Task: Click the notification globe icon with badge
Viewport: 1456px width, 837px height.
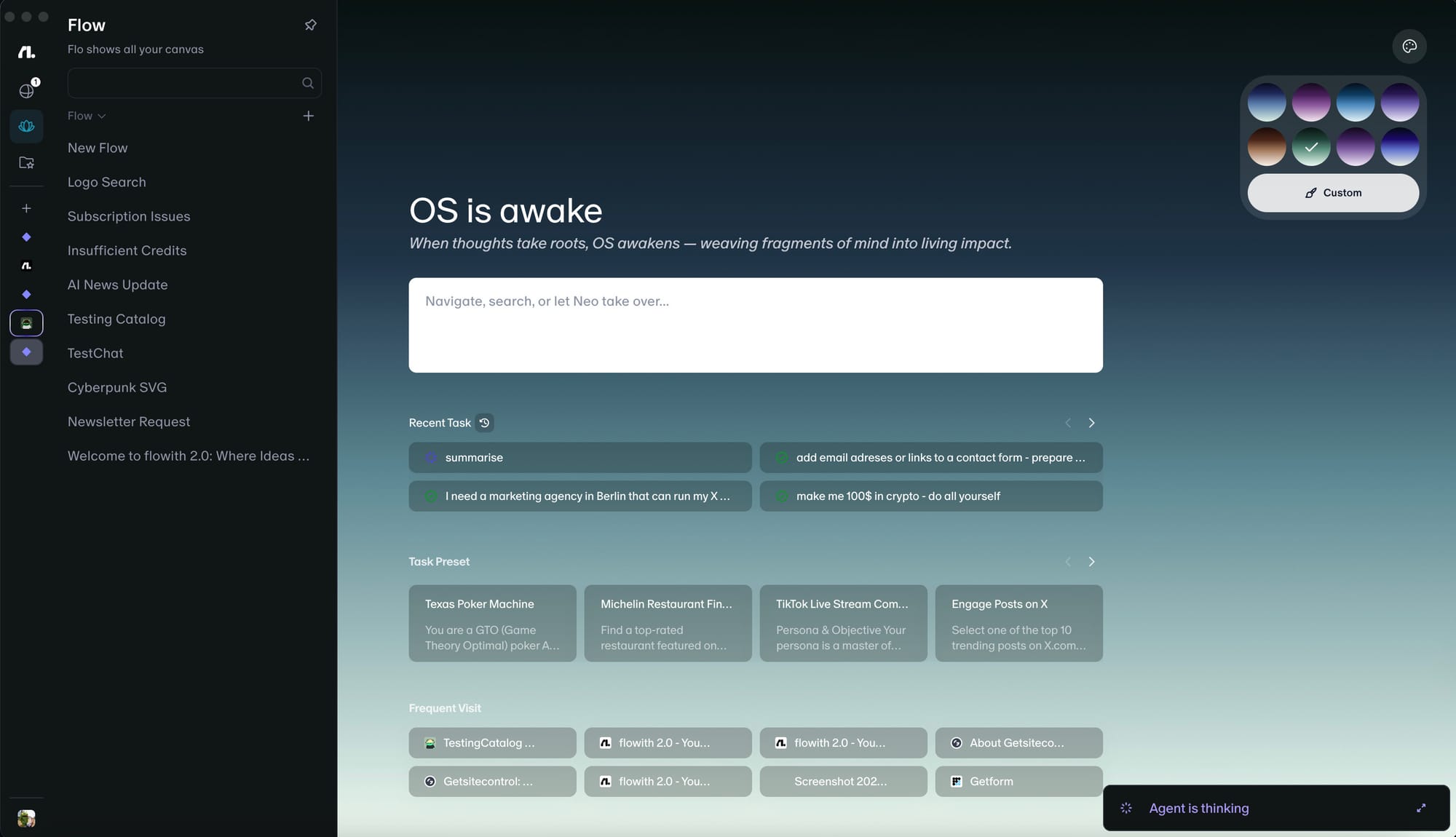Action: (x=27, y=90)
